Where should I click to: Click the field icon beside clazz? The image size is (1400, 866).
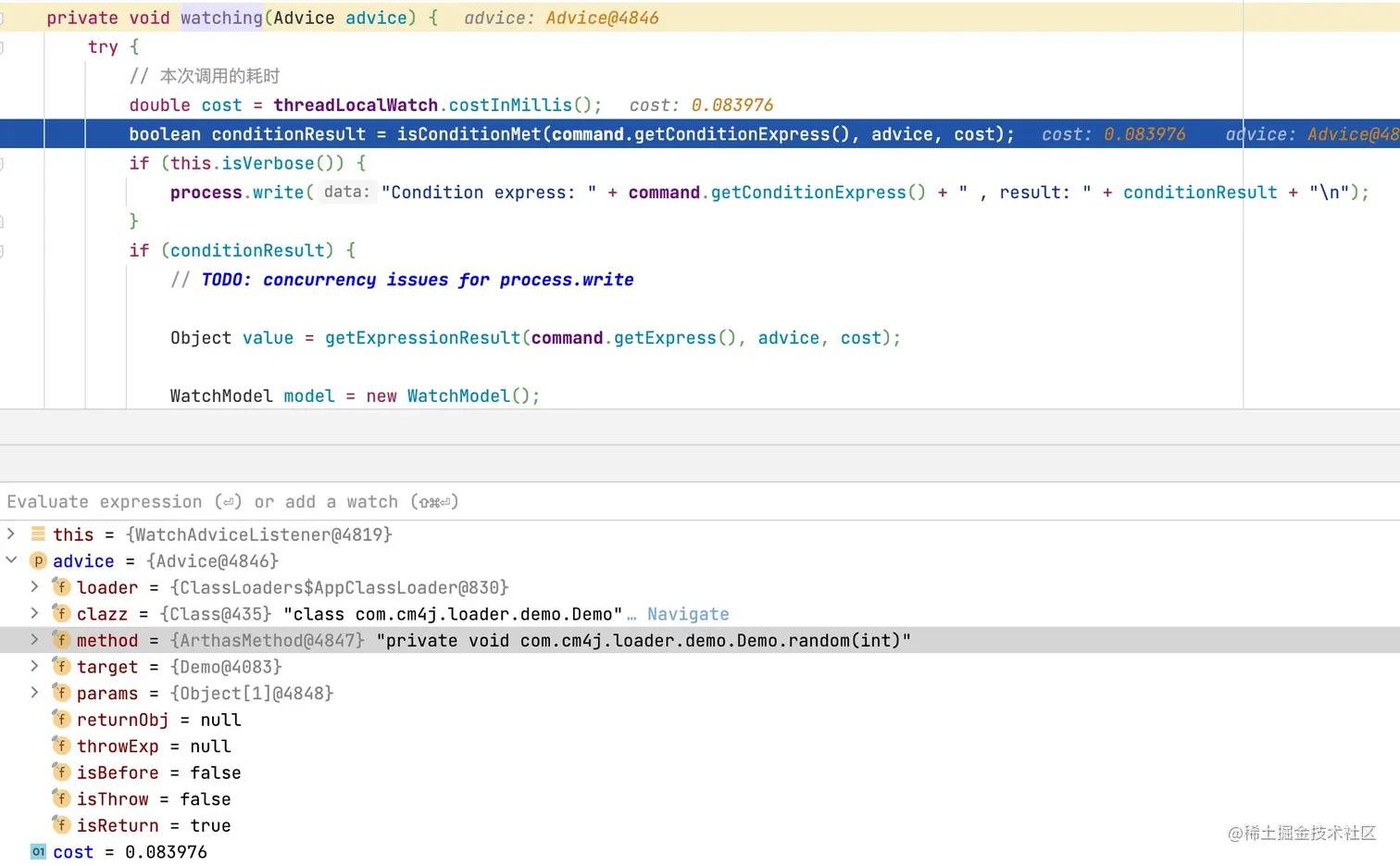[61, 613]
